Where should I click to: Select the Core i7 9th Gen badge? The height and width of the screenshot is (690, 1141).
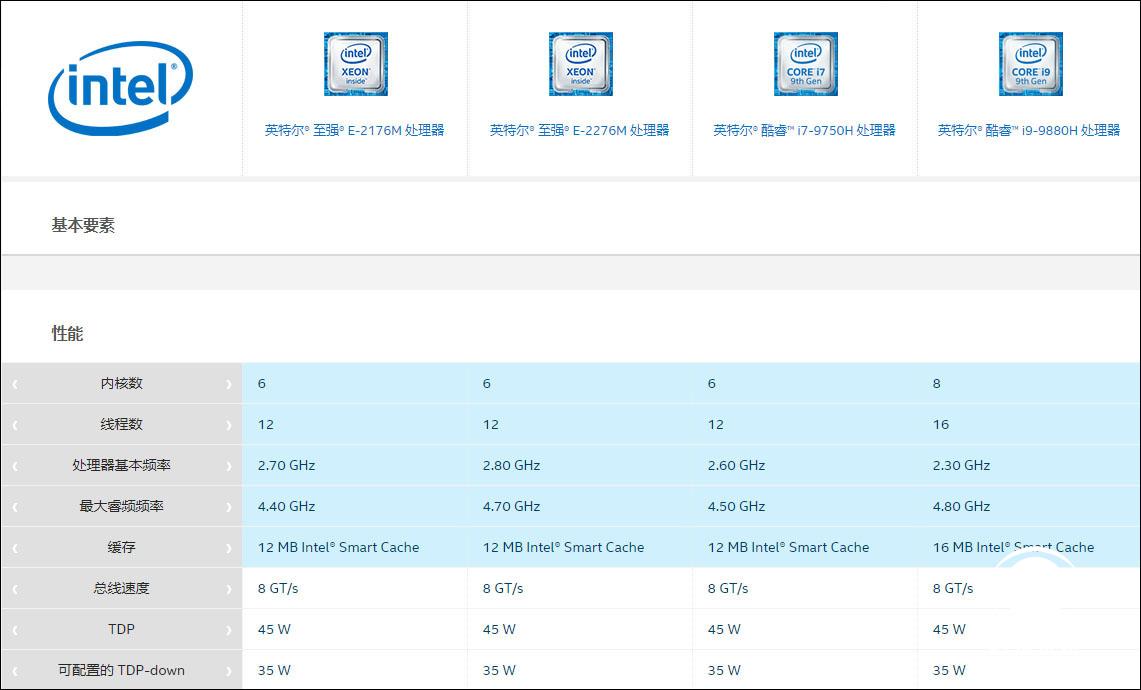(x=805, y=64)
